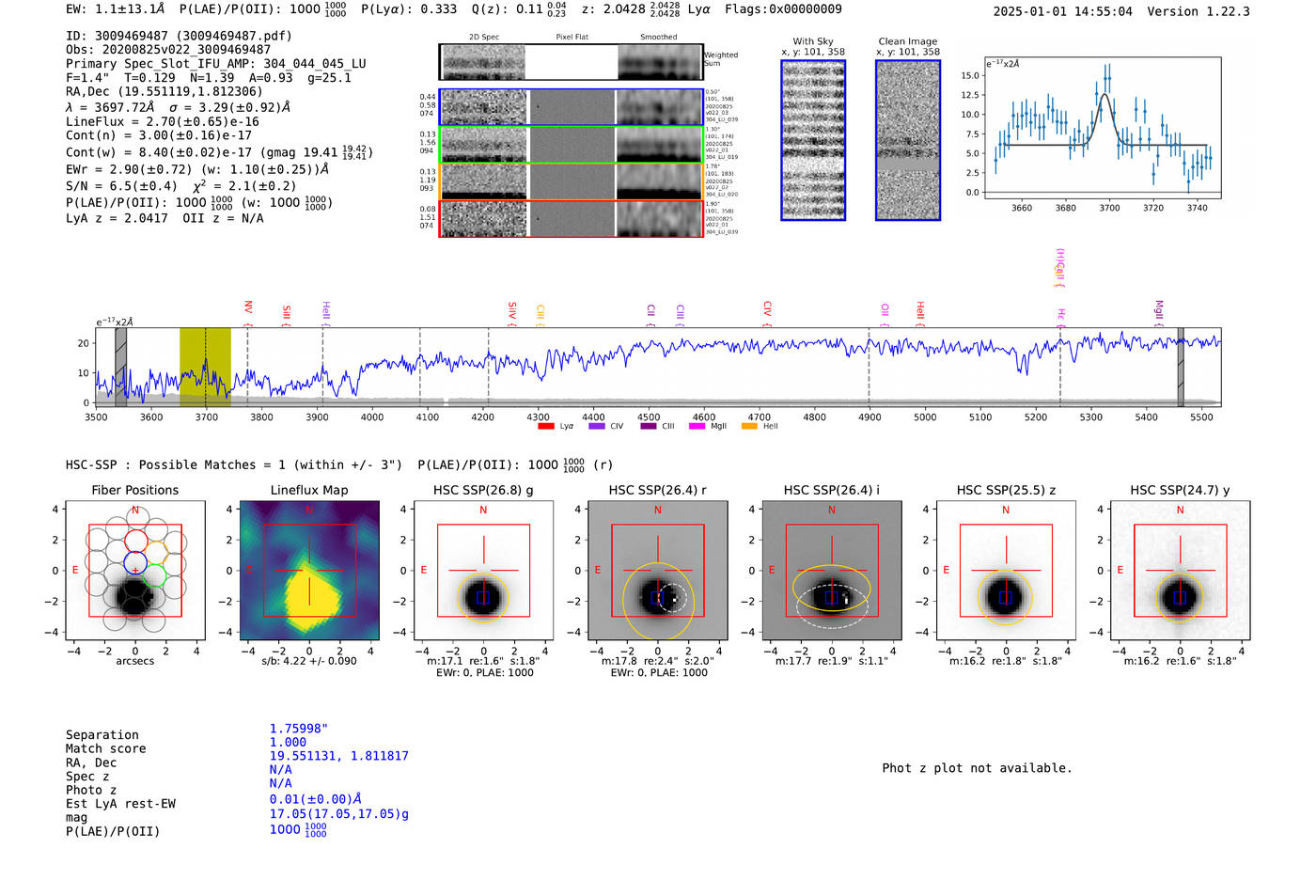Click the hatched gray band near 3550Å
This screenshot has height=896, width=1316.
pos(120,368)
